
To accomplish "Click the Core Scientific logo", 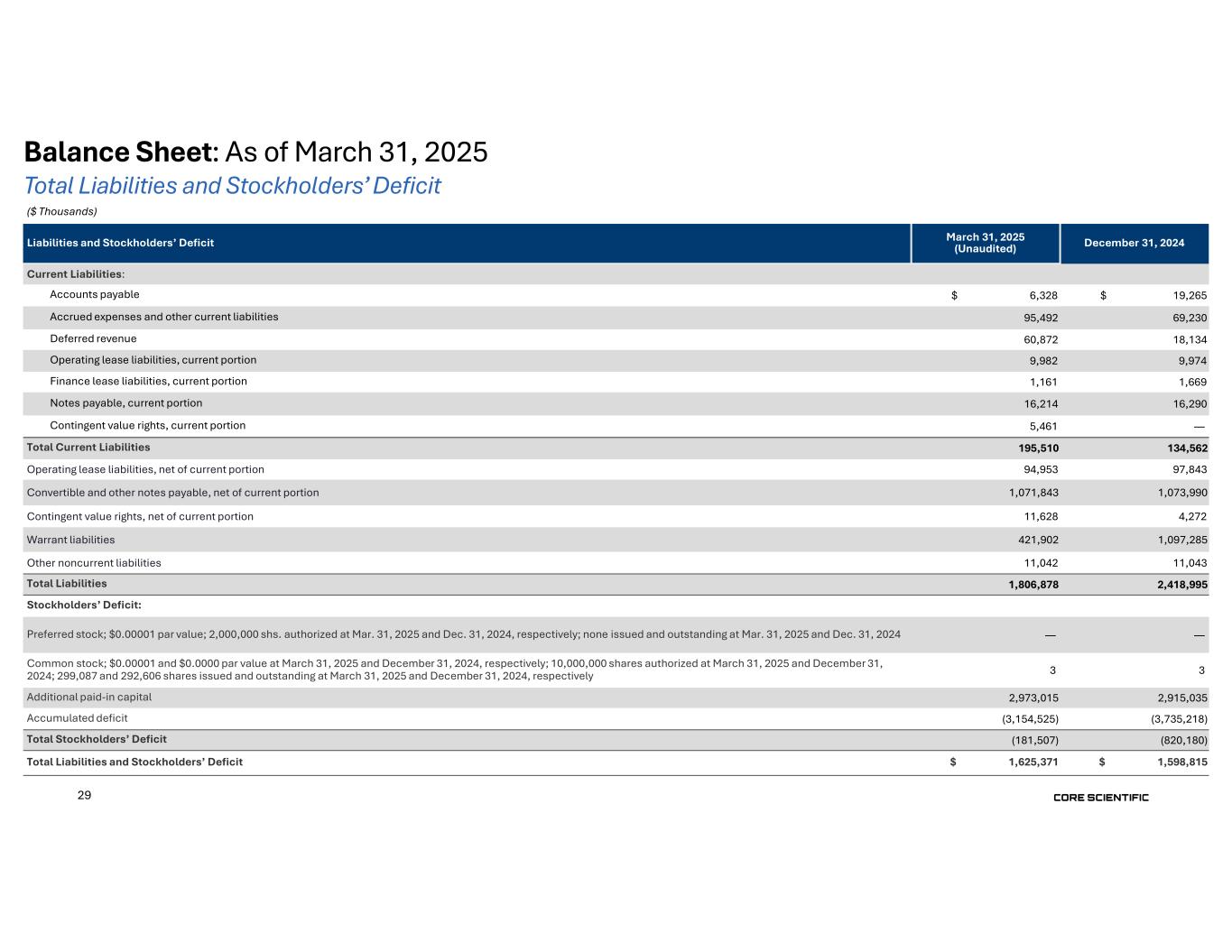I will [x=1100, y=798].
